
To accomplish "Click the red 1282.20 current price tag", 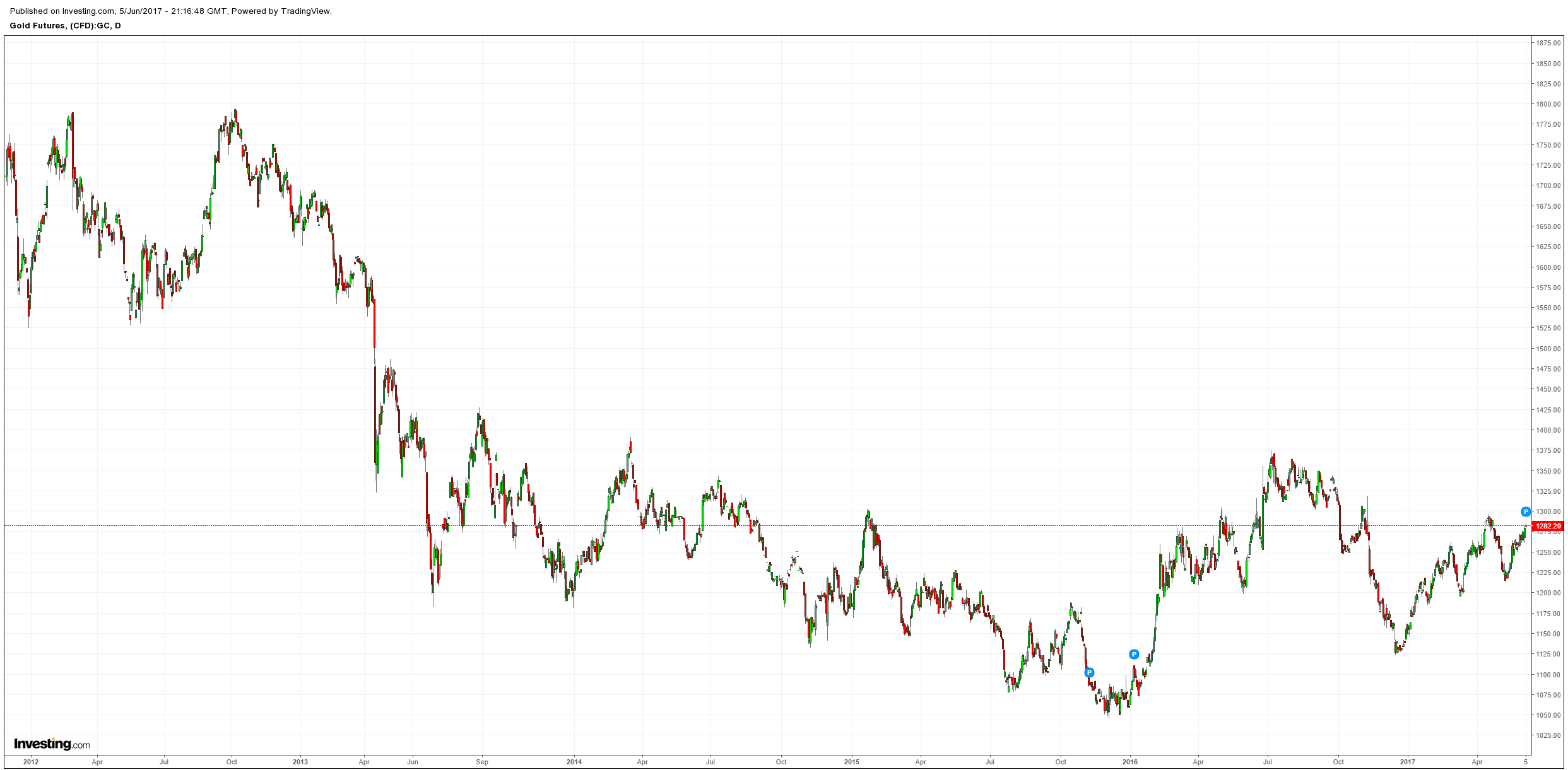I will (1548, 526).
